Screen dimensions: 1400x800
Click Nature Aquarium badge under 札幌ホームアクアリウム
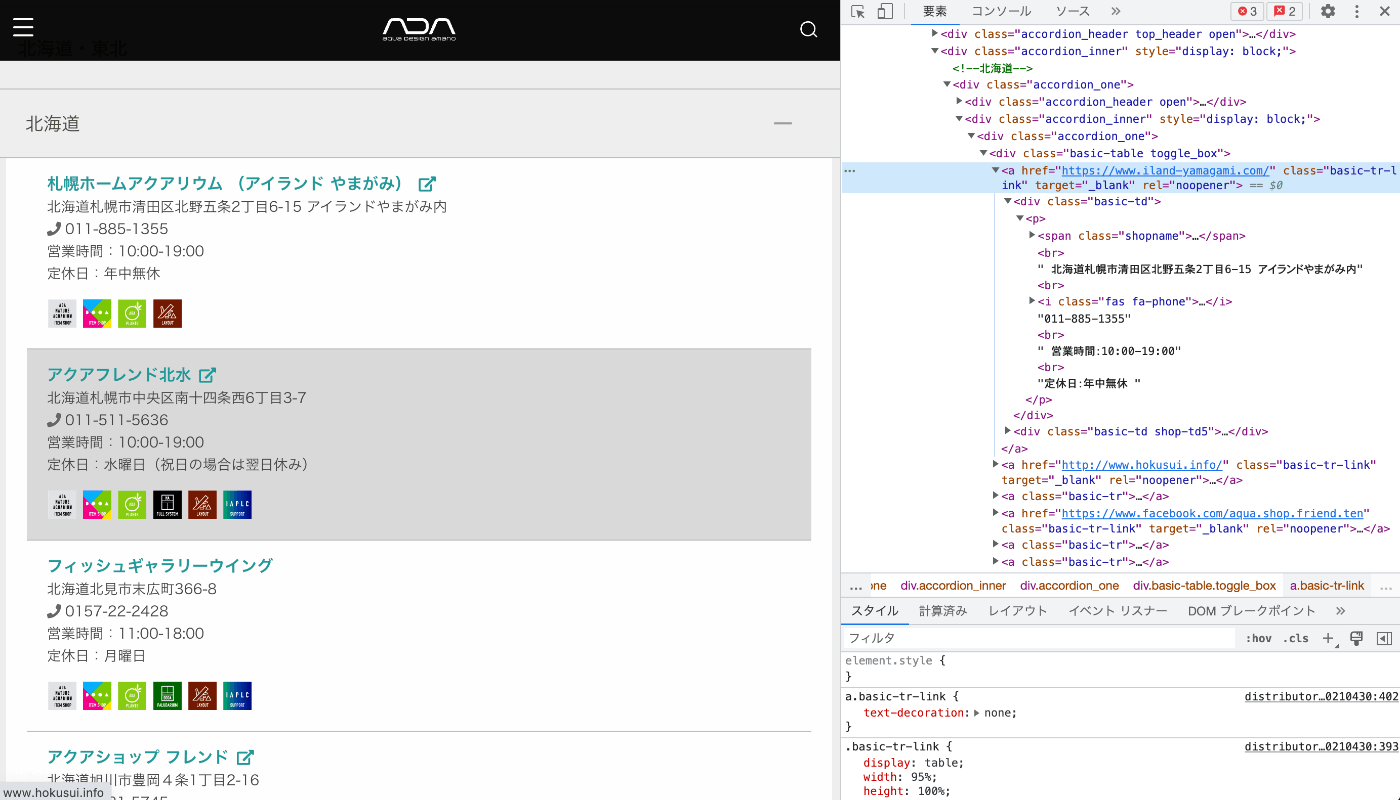click(62, 314)
